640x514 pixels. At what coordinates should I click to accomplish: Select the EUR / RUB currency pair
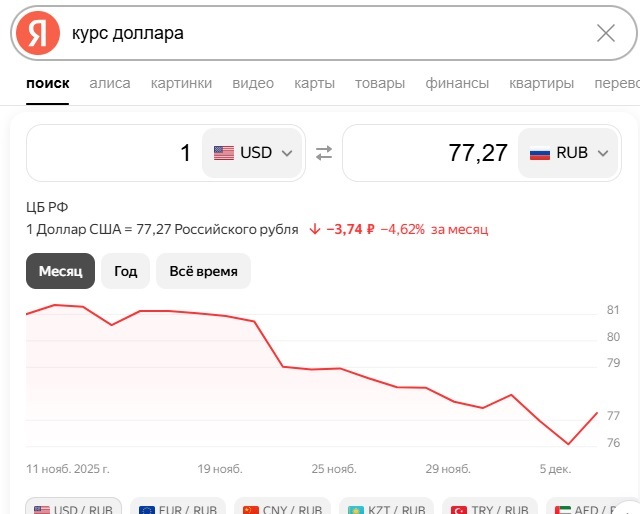[180, 508]
